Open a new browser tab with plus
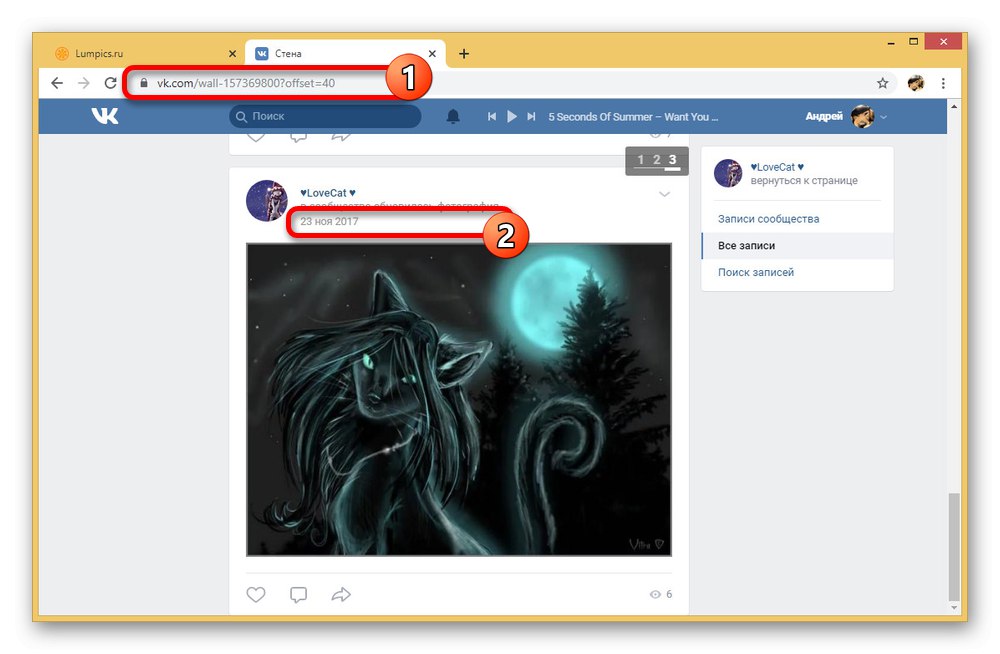Screen dimensions: 1000x654 coord(464,54)
